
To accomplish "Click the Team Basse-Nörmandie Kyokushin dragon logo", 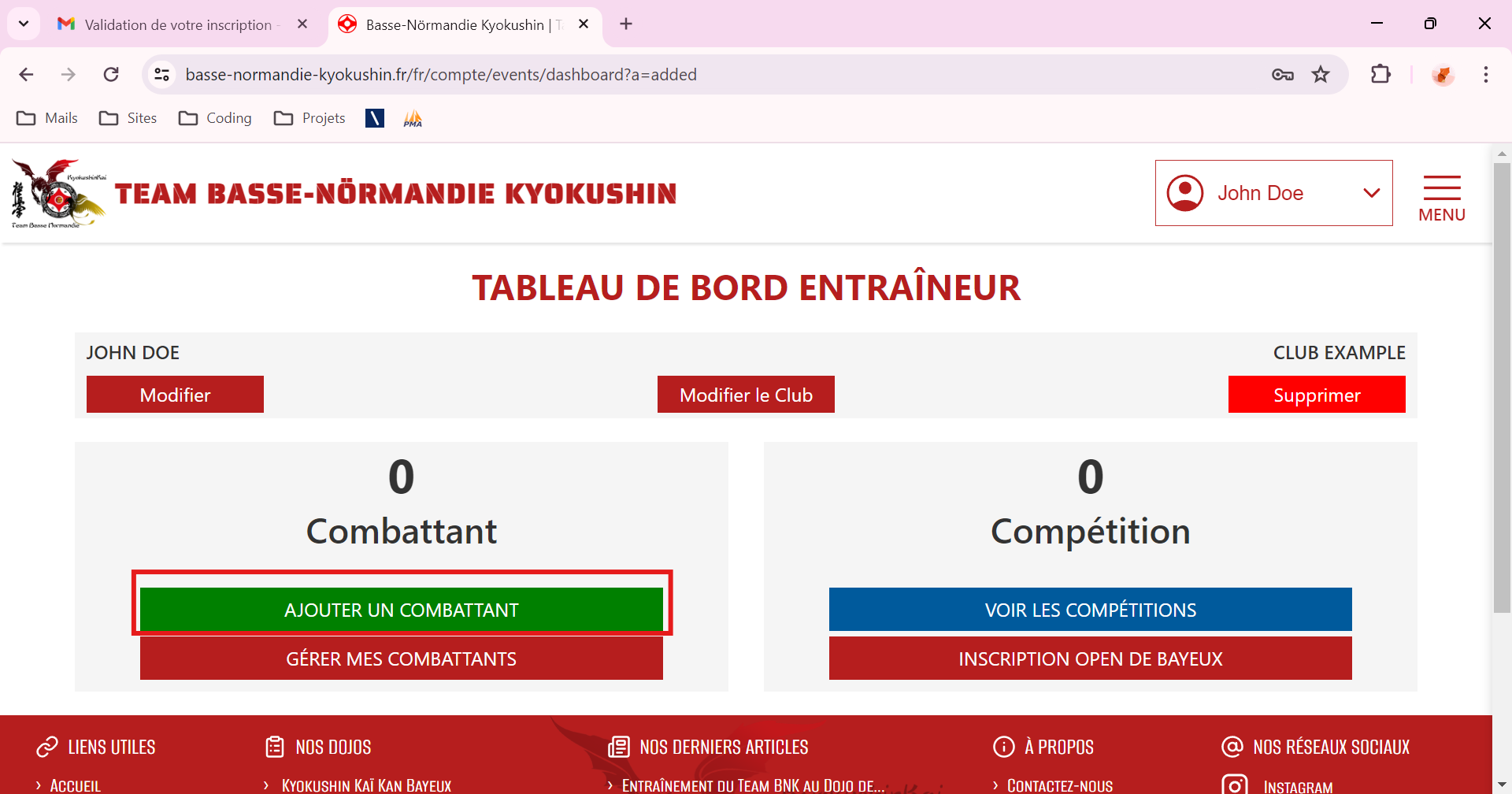I will [58, 194].
